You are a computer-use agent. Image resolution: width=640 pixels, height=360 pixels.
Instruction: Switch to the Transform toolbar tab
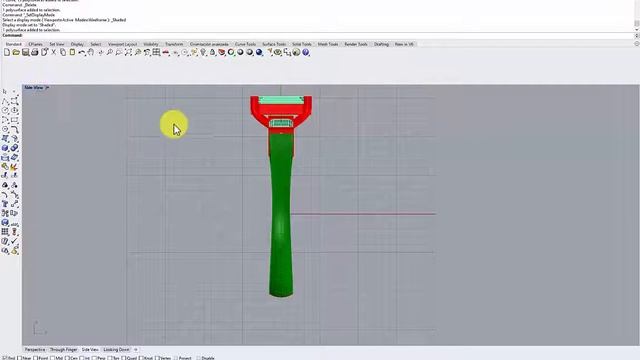click(174, 44)
